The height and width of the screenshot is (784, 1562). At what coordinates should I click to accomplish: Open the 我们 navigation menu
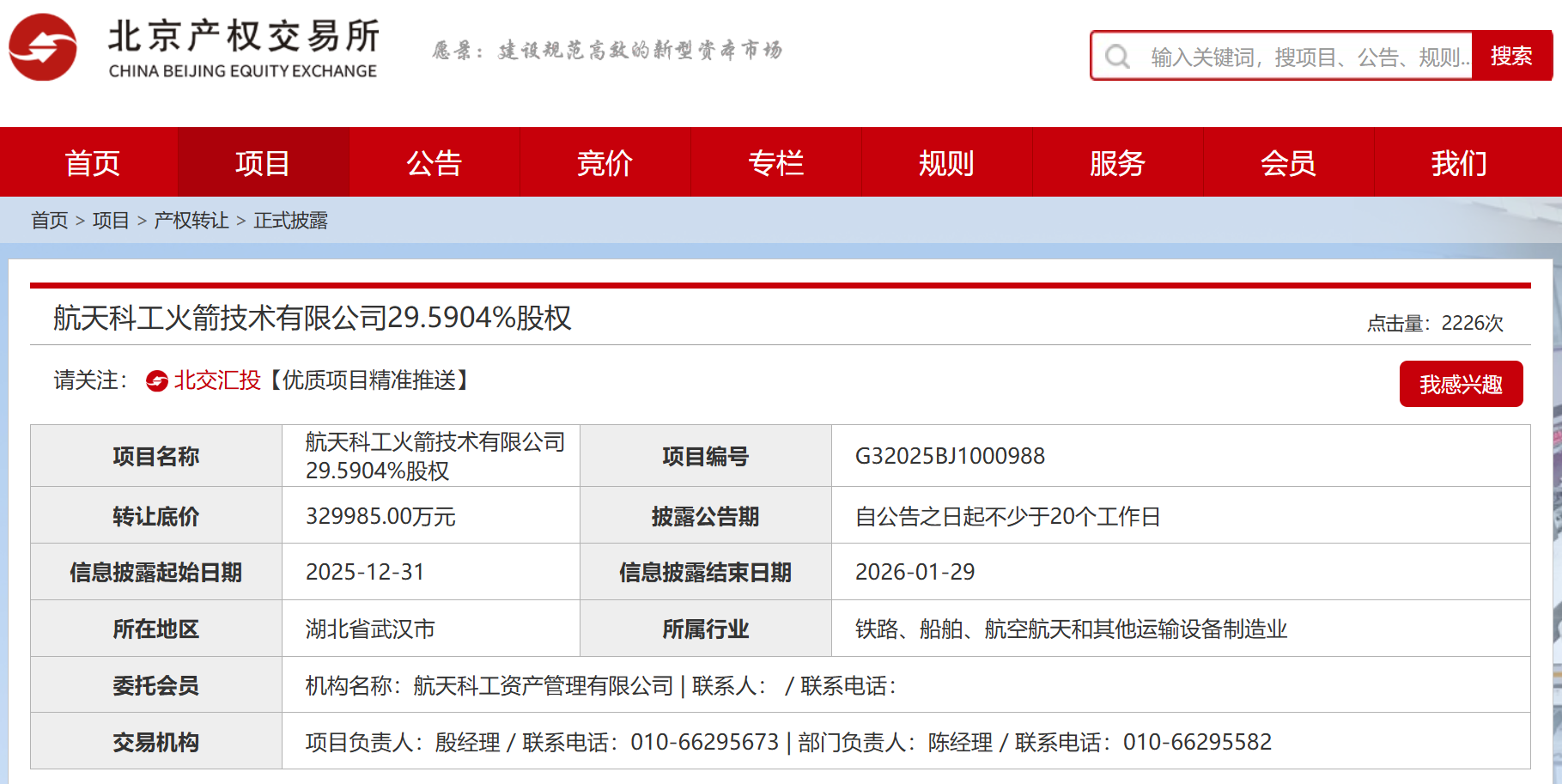pos(1459,162)
